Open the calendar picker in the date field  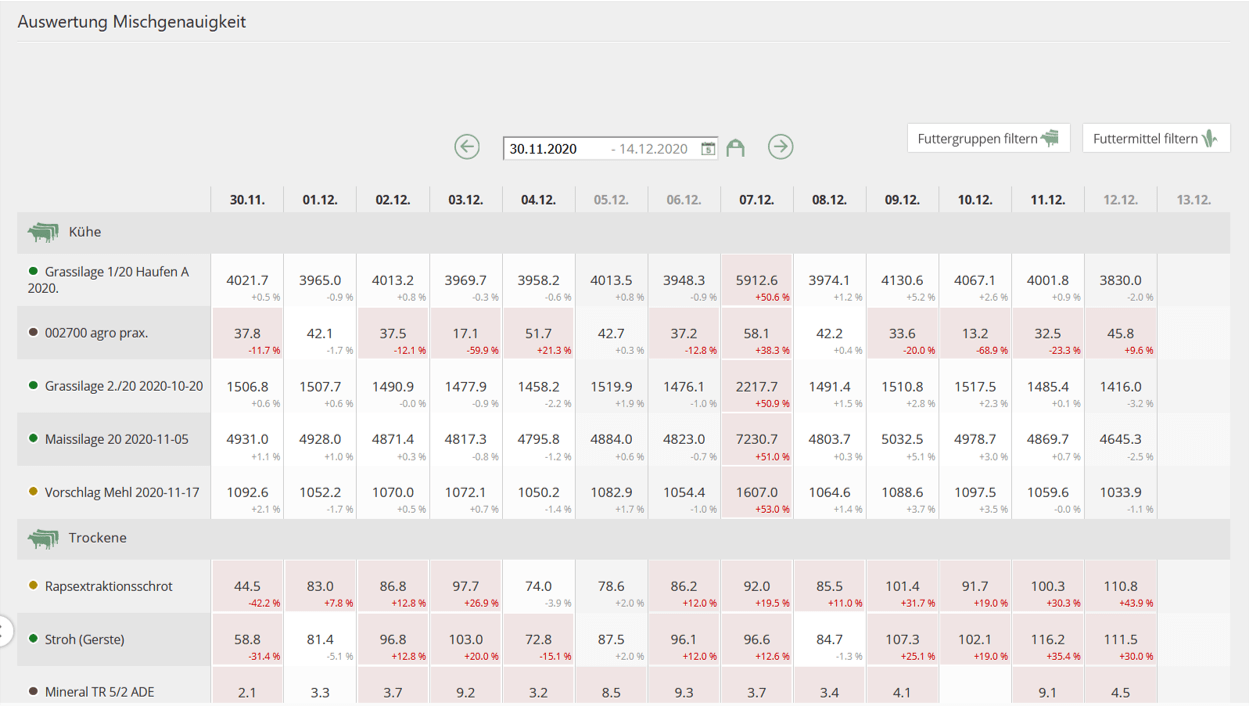click(x=708, y=149)
